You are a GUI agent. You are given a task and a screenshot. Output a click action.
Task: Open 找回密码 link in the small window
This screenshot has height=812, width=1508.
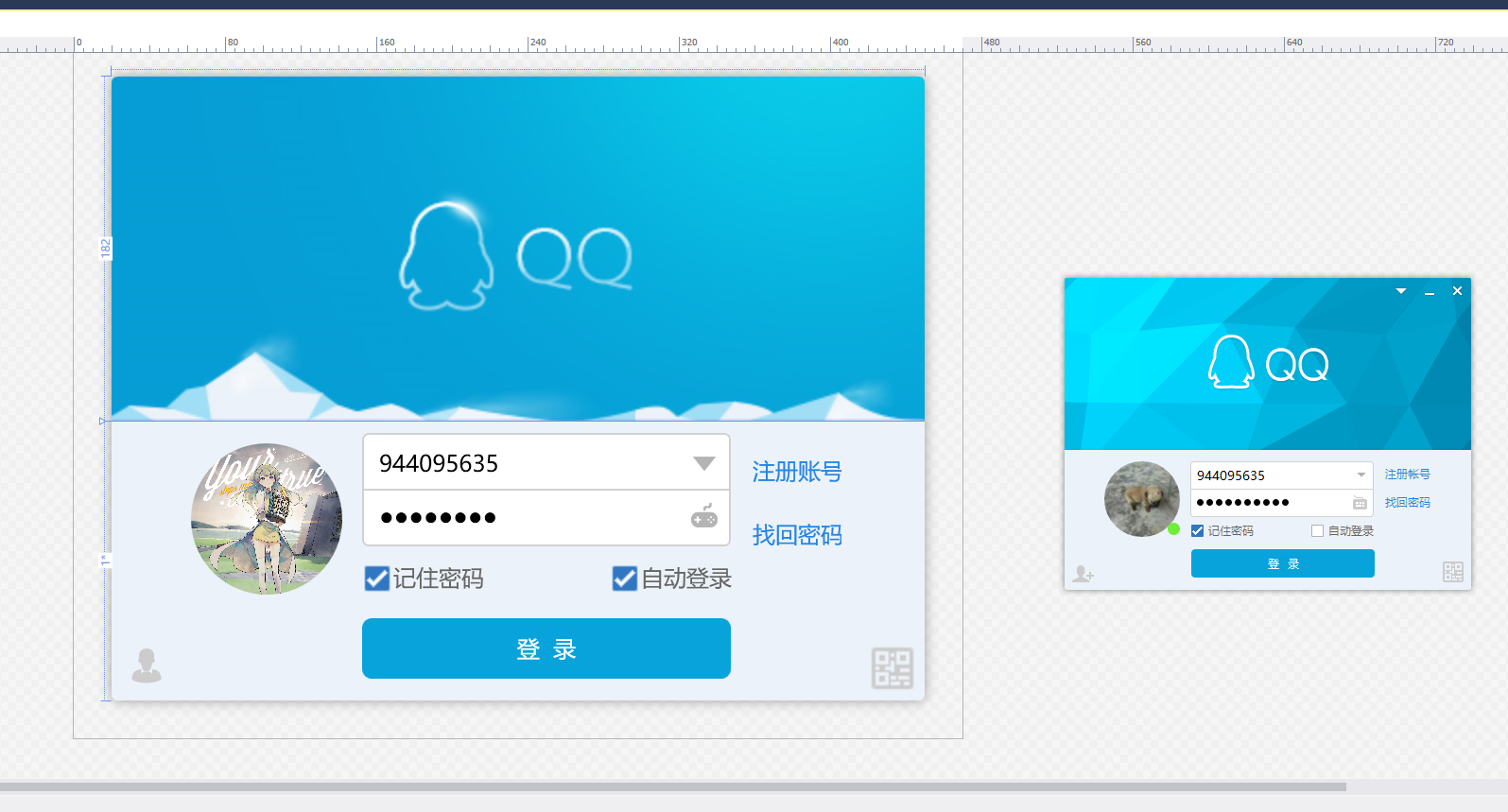point(1408,503)
